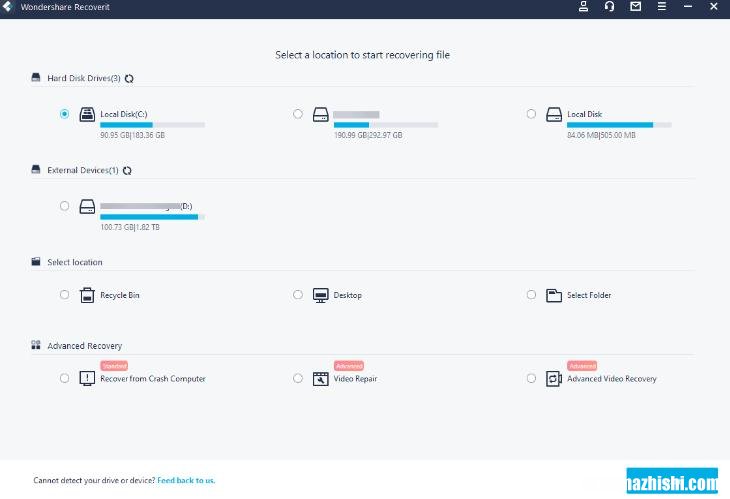
Task: Click the External Devices section icon
Action: 36,169
